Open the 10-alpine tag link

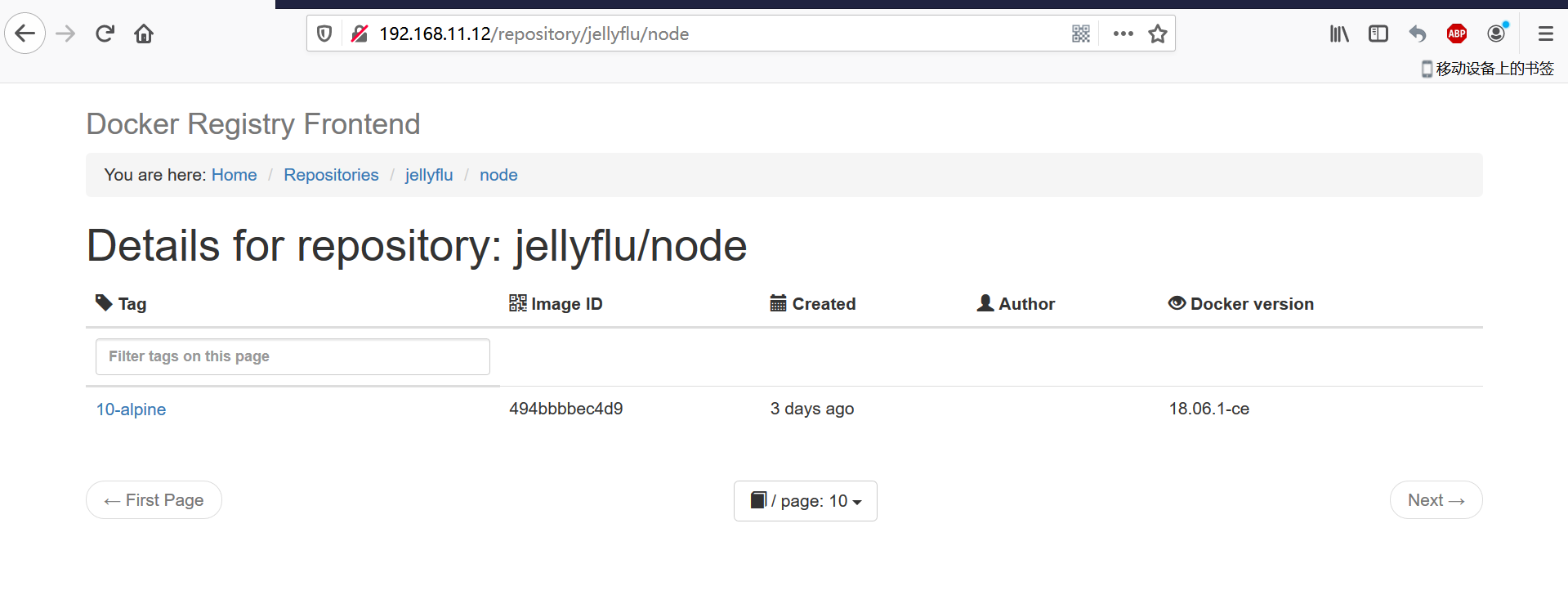[131, 409]
